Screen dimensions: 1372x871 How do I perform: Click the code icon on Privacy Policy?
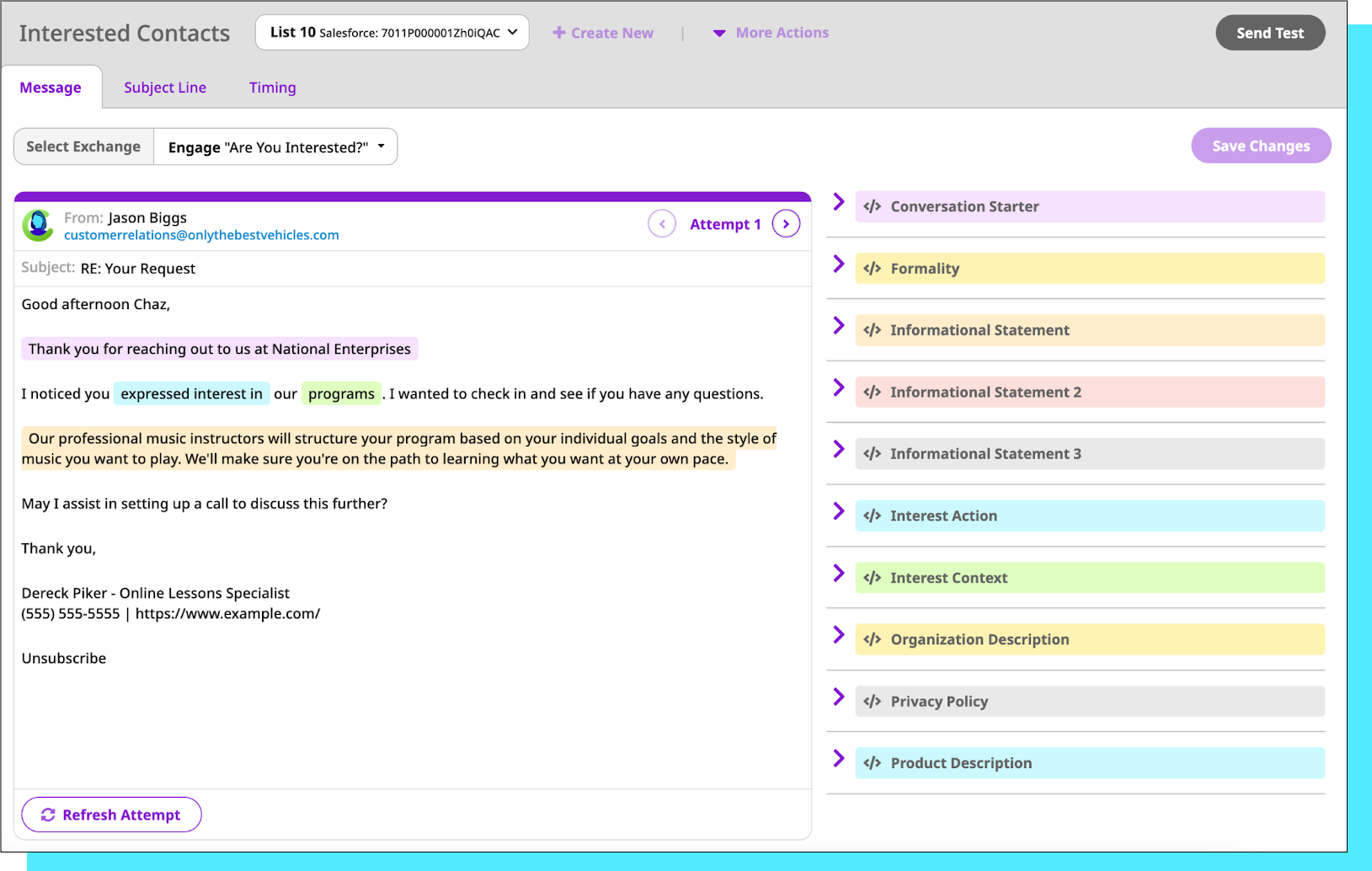873,702
